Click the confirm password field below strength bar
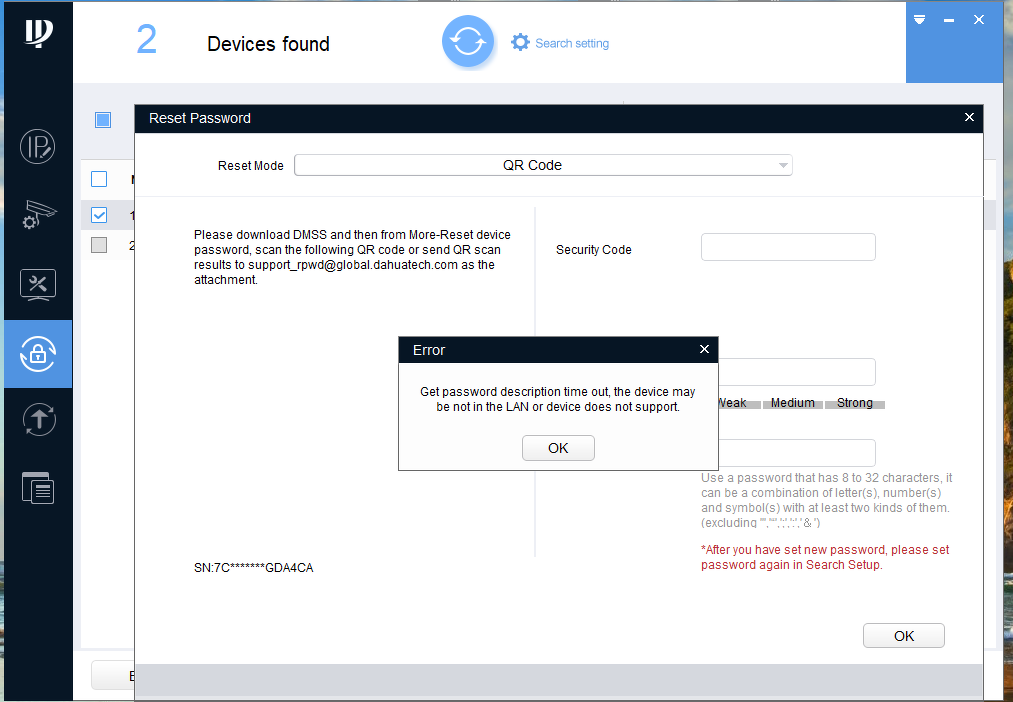Viewport: 1013px width, 702px height. (x=797, y=453)
